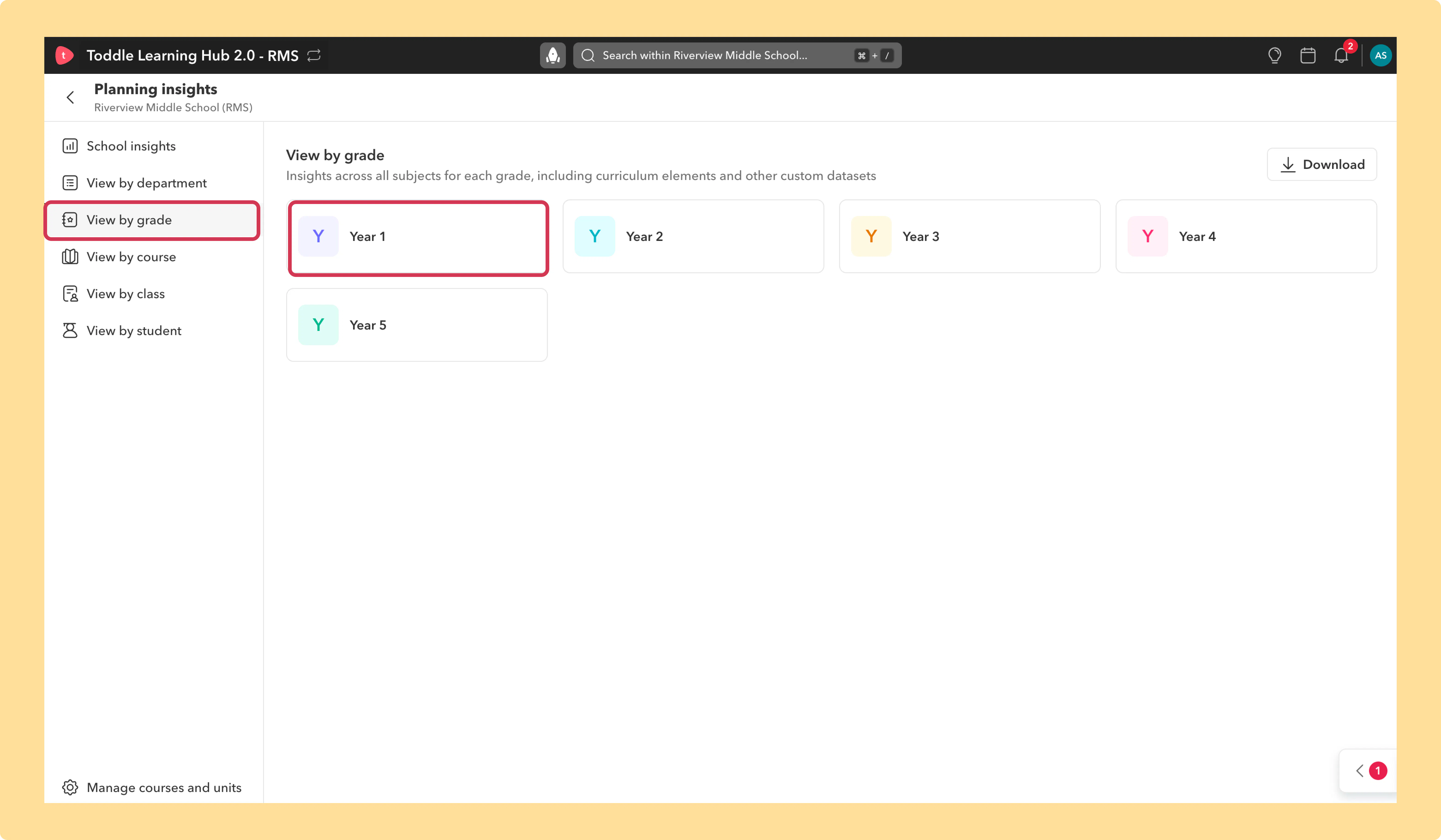1441x840 pixels.
Task: Click the View by class icon
Action: [x=70, y=294]
